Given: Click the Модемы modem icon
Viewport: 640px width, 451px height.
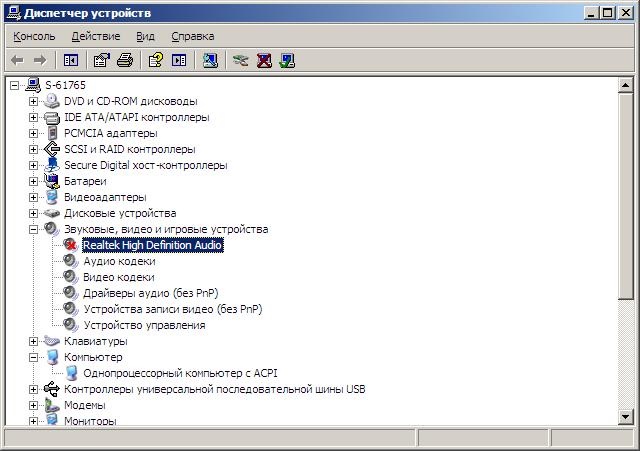Looking at the screenshot, I should point(52,405).
